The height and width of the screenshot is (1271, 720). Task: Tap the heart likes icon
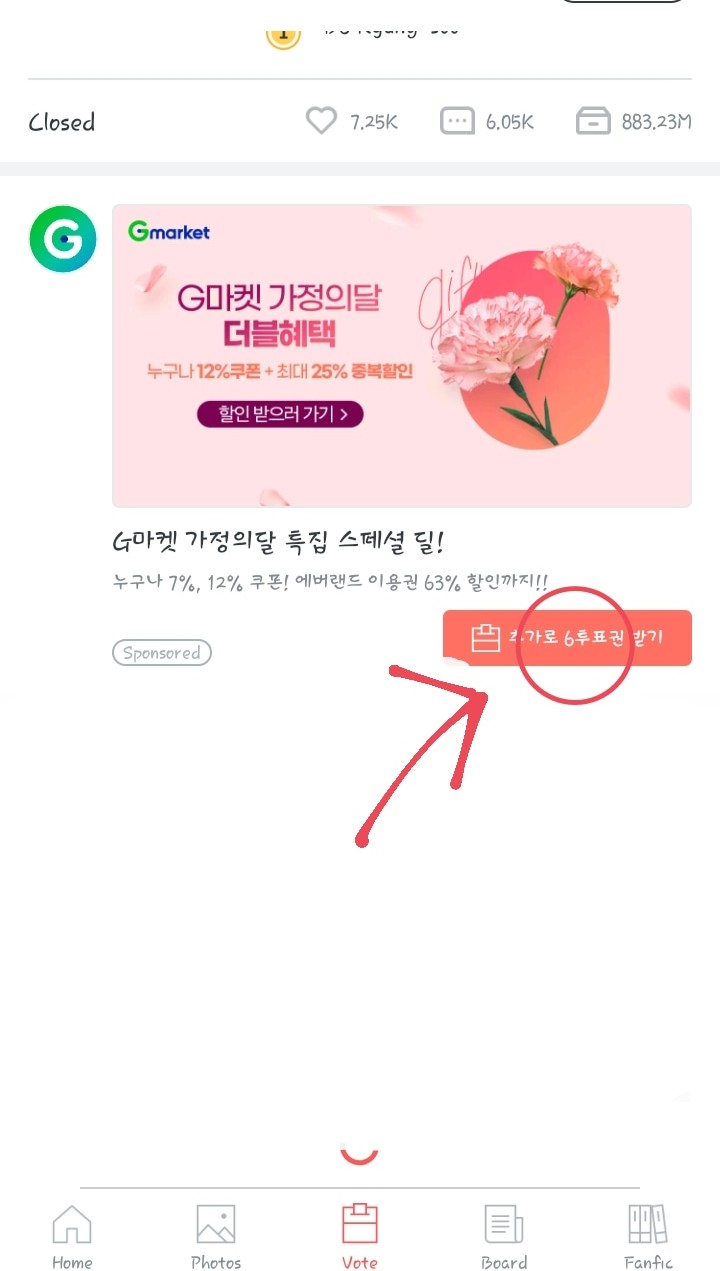point(321,122)
